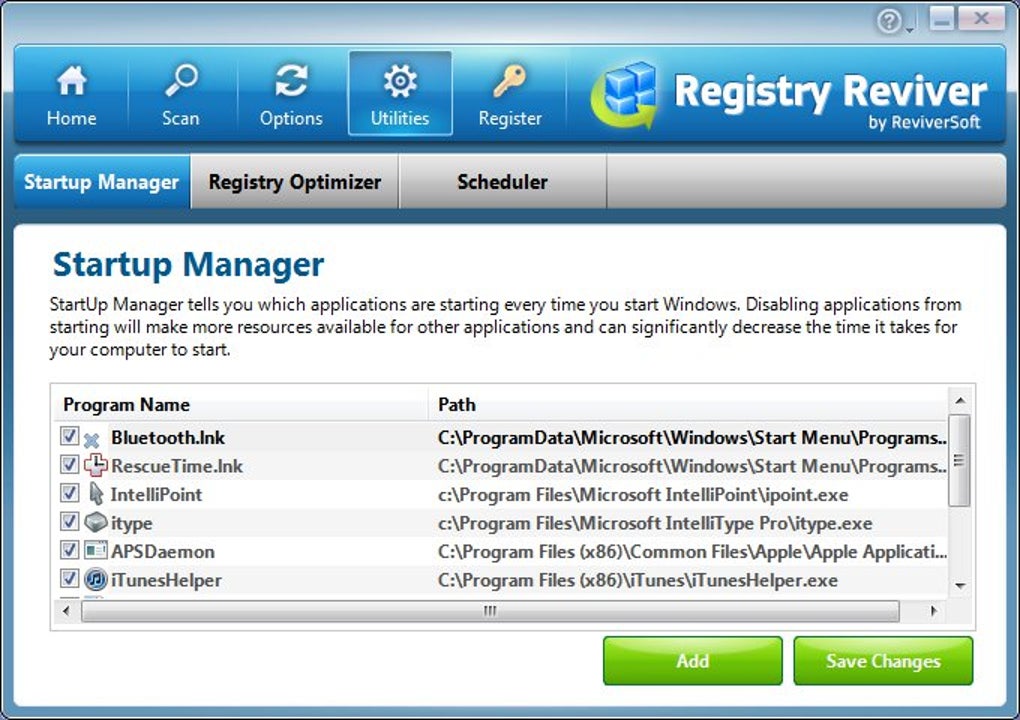Click the Registry Reviver cube logo
Screen dimensions: 1020x720
tap(625, 95)
